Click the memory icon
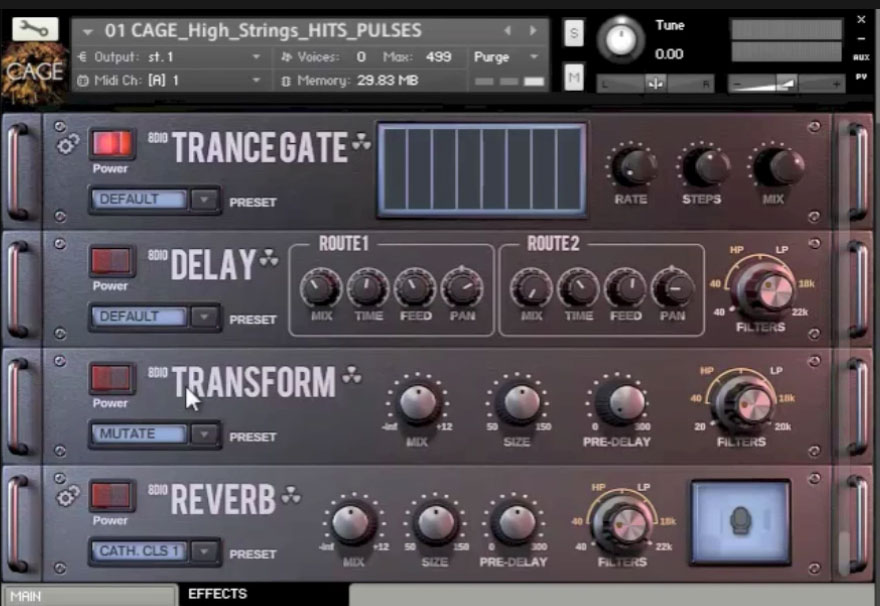This screenshot has height=606, width=880. tap(286, 81)
